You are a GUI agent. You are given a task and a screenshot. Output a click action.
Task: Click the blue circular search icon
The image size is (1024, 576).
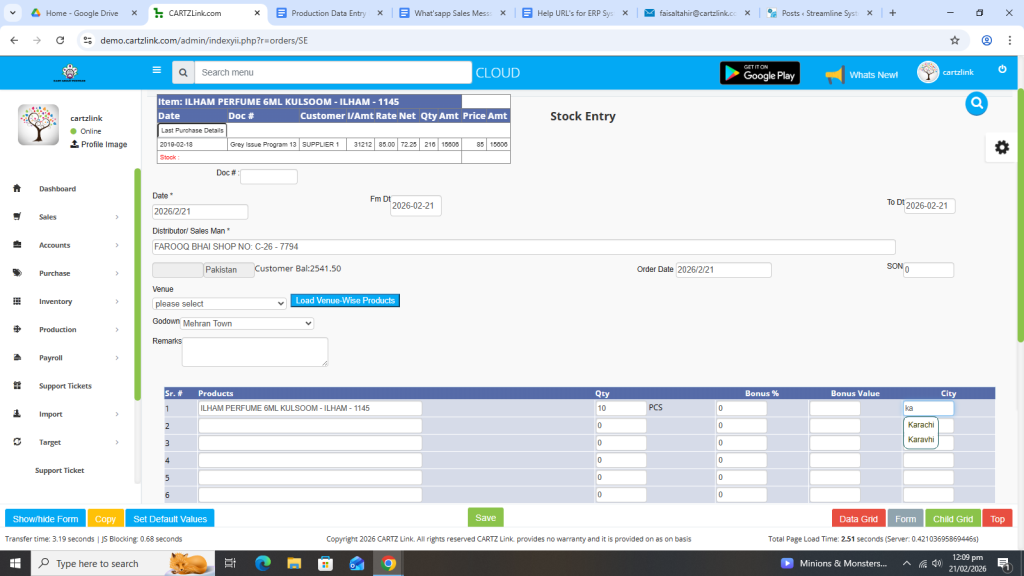pyautogui.click(x=977, y=103)
